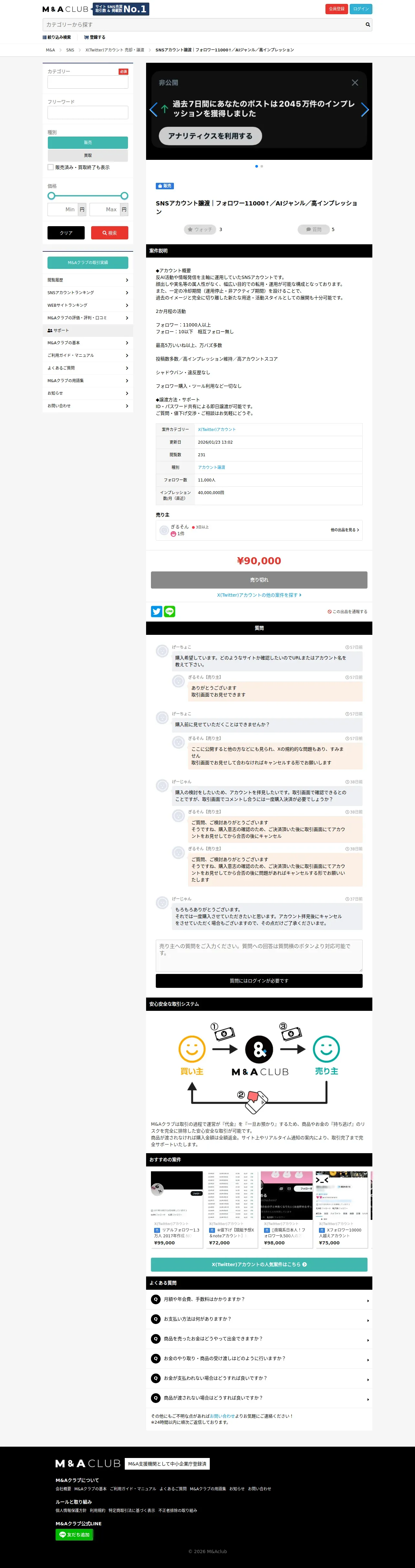This screenshot has width=415, height=1568.
Task: Click 質問にはログインが必要です button
Action: pyautogui.click(x=259, y=981)
